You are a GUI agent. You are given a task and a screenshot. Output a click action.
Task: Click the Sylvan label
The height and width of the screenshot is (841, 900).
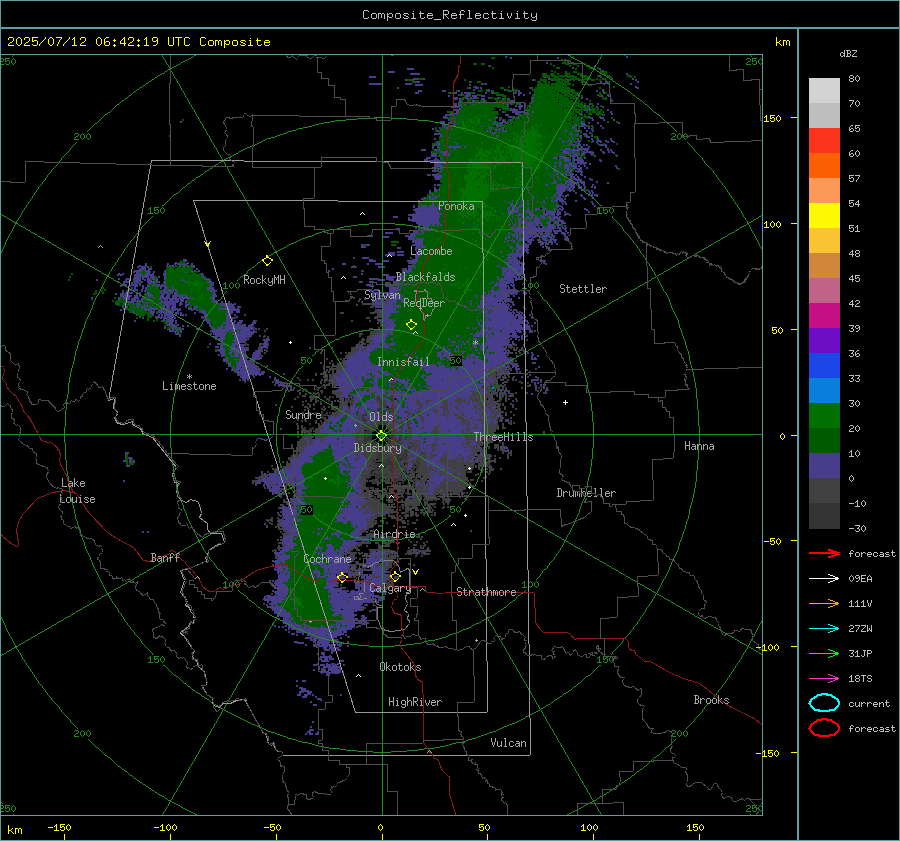382,295
